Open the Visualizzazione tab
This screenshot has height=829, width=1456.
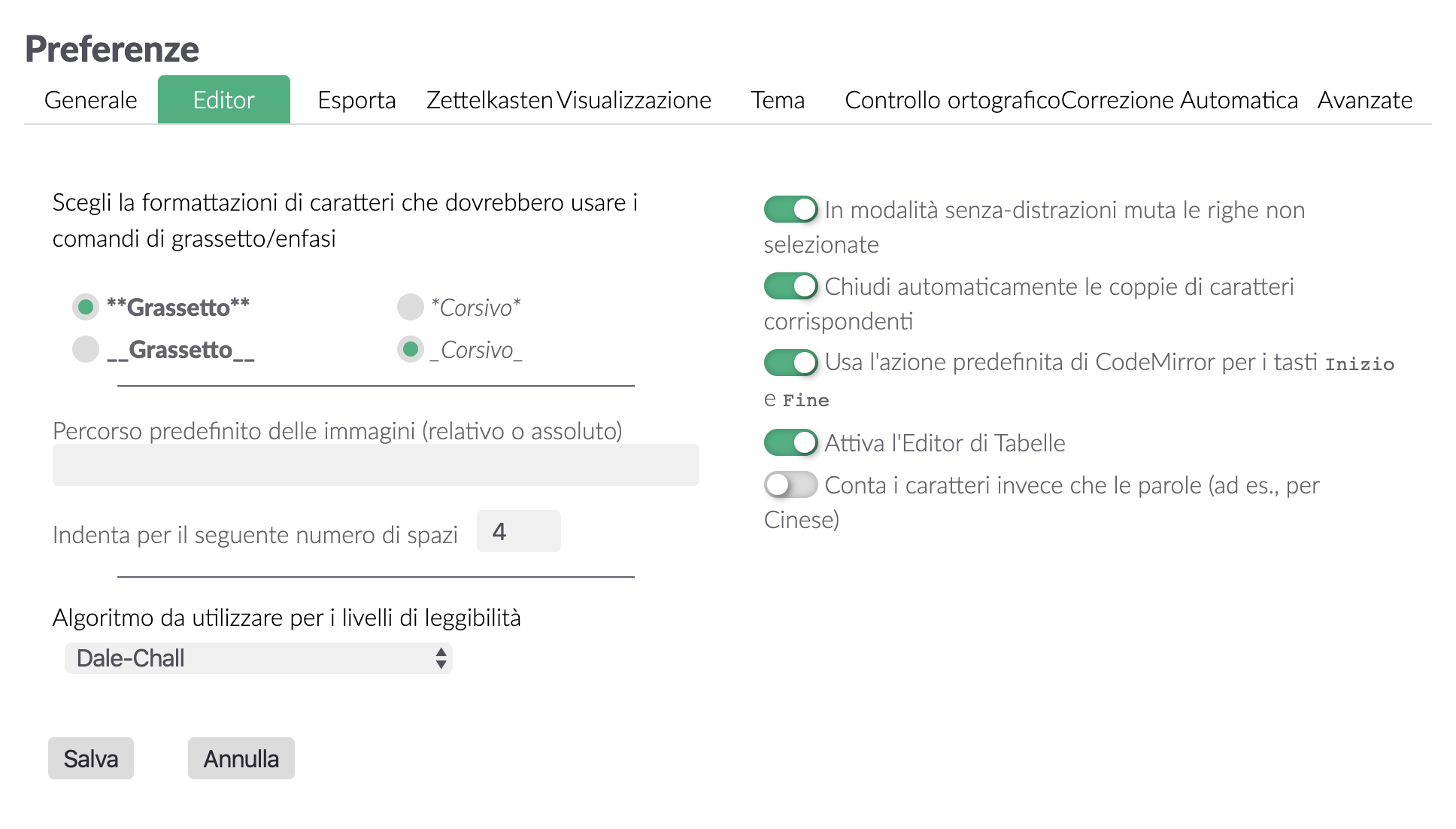coord(634,99)
